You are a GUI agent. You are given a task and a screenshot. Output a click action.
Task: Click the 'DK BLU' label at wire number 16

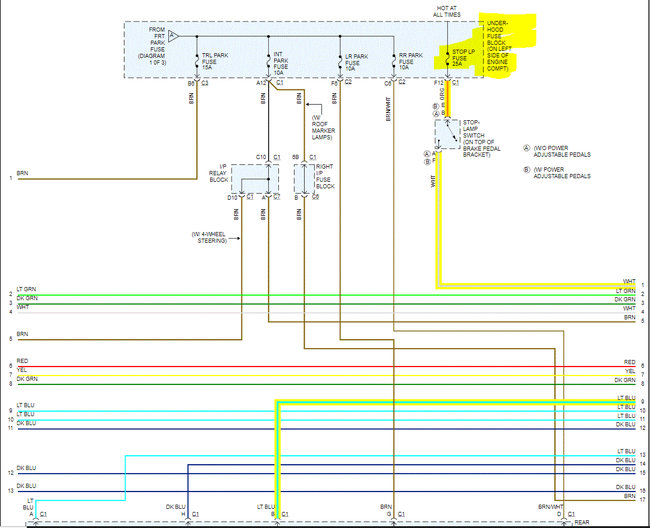[x=625, y=487]
